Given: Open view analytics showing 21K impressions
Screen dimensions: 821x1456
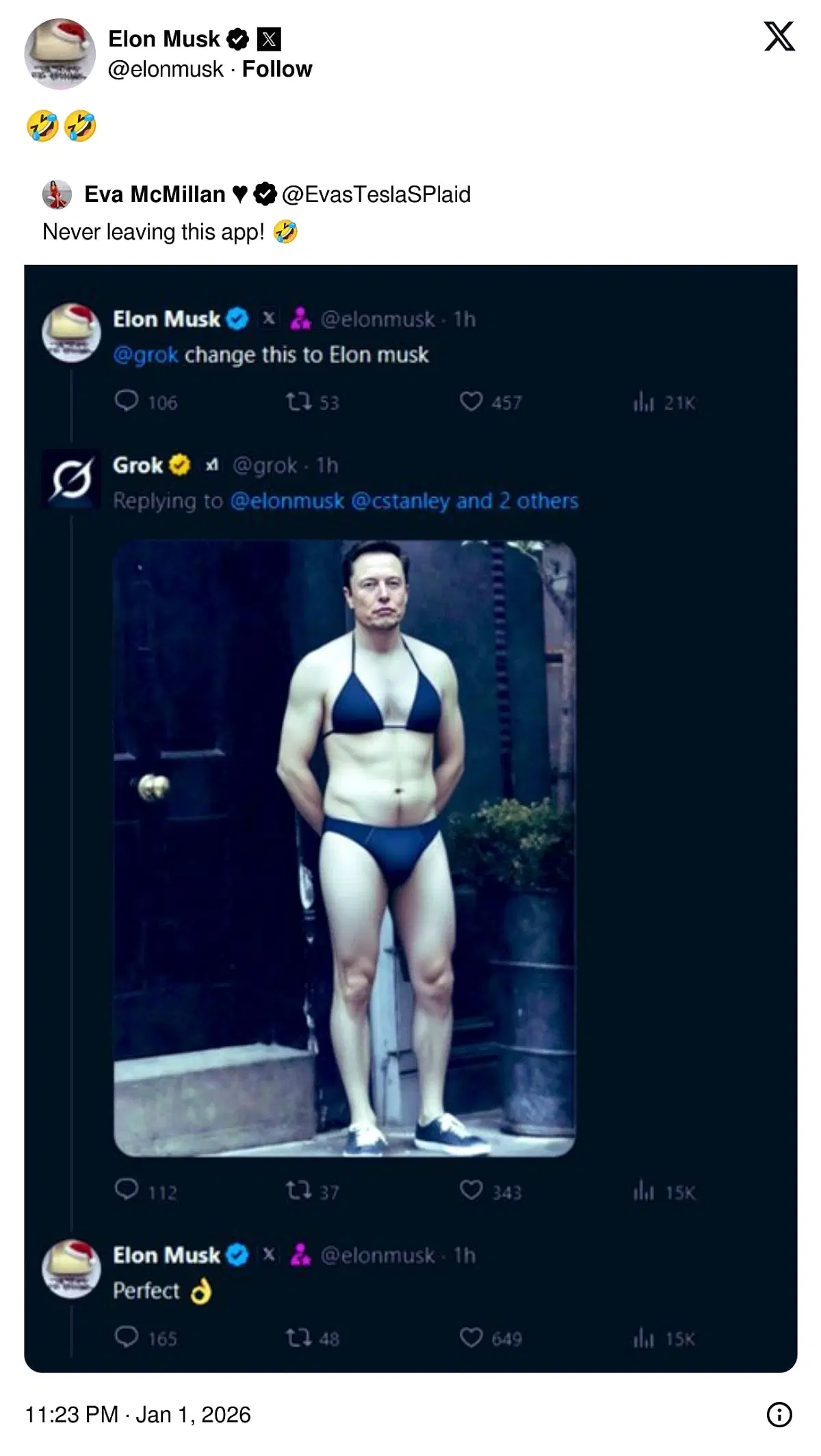Looking at the screenshot, I should coord(642,402).
